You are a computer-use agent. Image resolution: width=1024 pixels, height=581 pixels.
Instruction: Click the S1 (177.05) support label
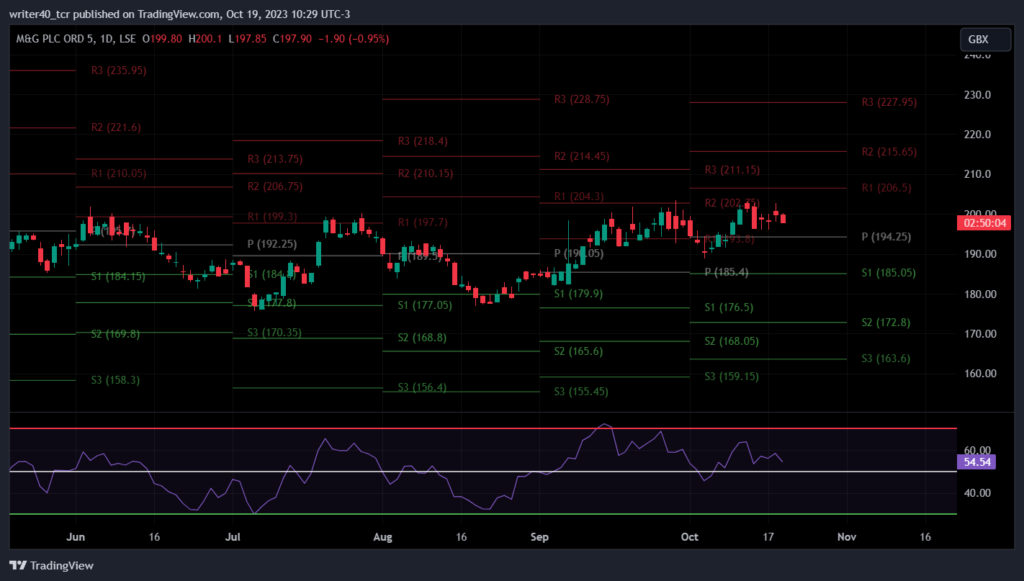point(425,305)
